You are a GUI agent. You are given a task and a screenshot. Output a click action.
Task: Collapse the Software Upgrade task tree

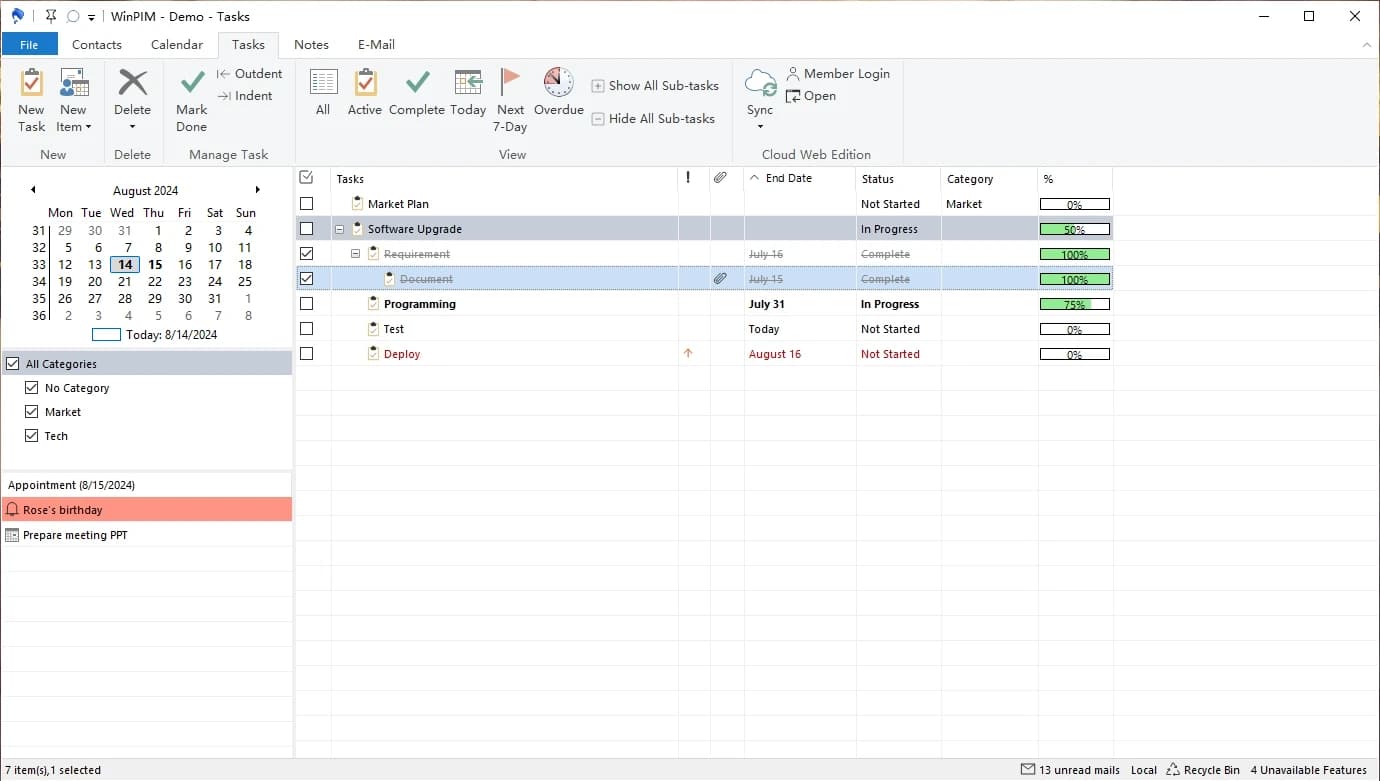(x=339, y=229)
